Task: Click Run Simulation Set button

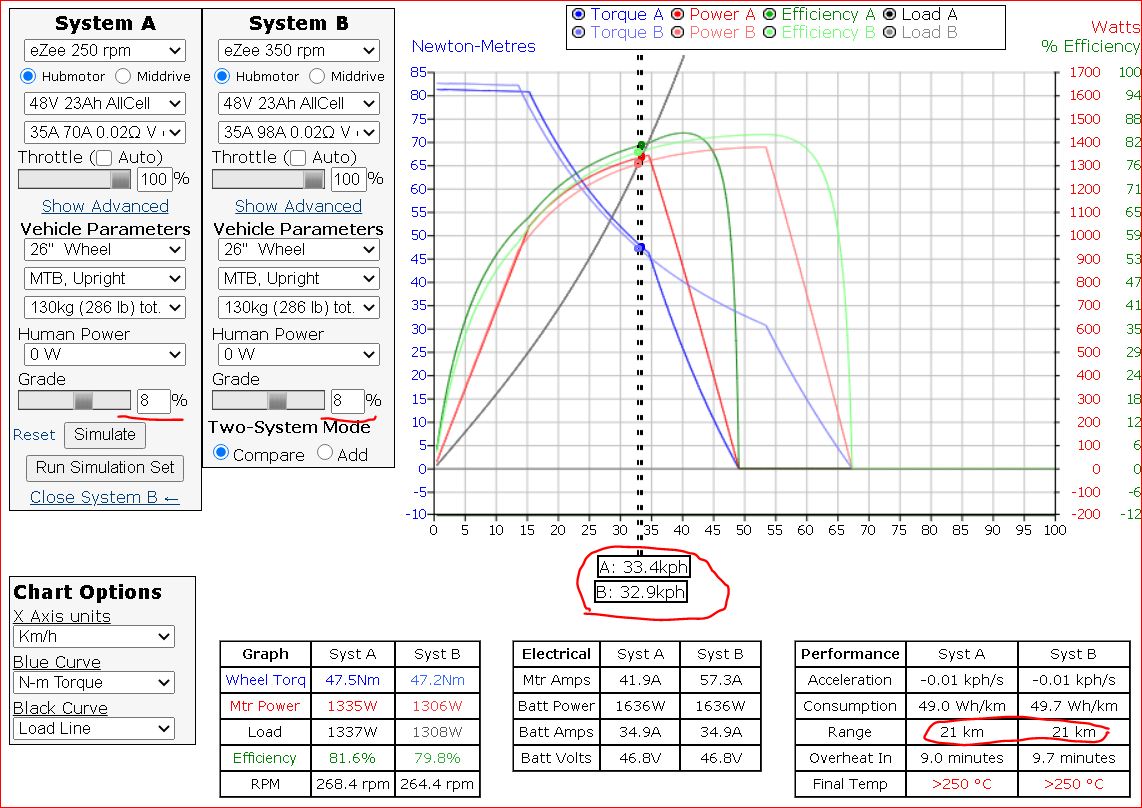Action: 105,468
